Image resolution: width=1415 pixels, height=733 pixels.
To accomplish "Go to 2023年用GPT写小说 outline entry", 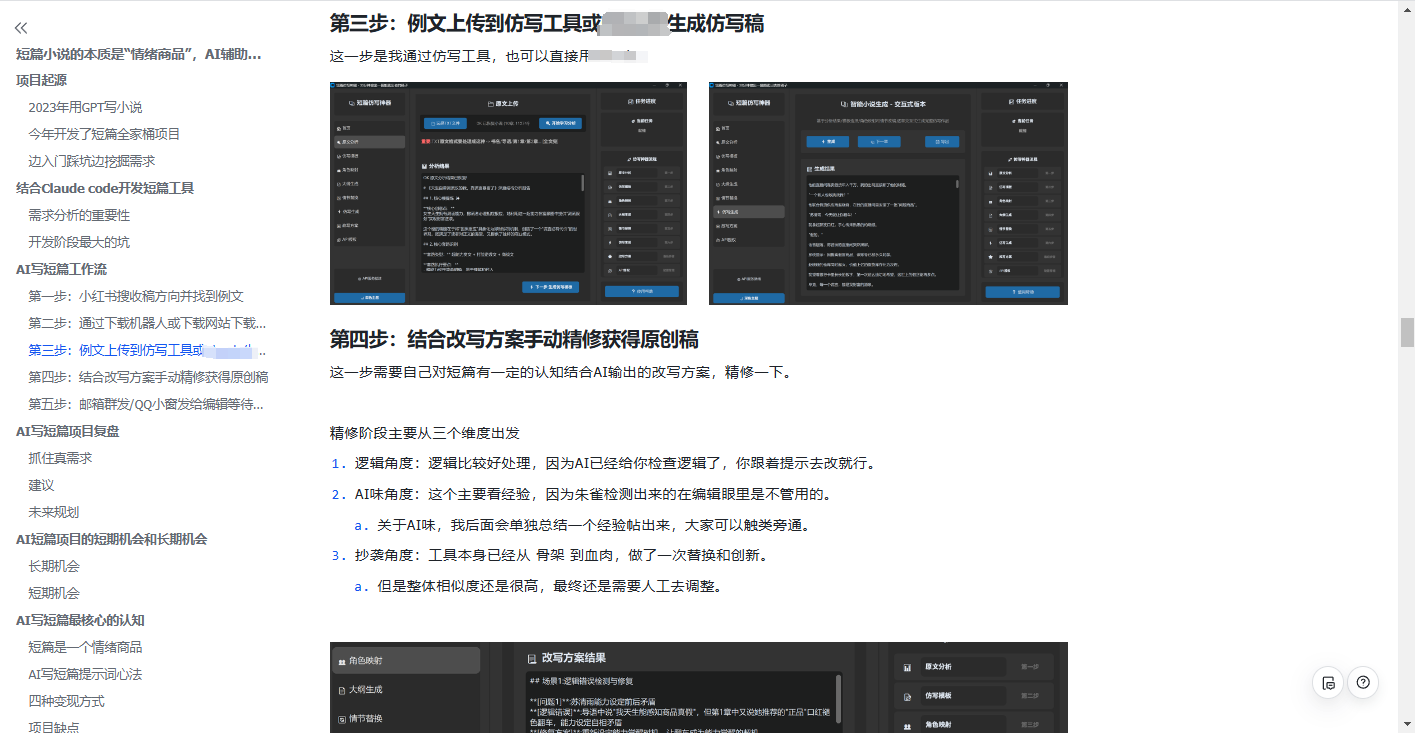I will 85,107.
